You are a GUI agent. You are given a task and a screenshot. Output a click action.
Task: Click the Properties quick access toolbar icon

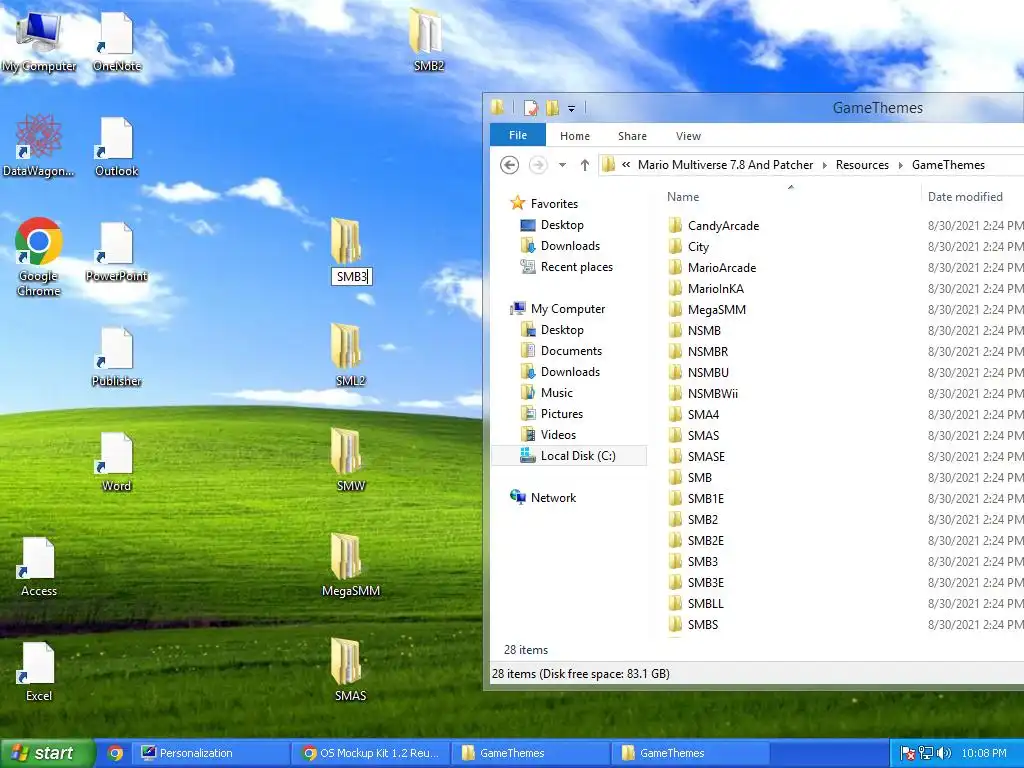click(531, 108)
